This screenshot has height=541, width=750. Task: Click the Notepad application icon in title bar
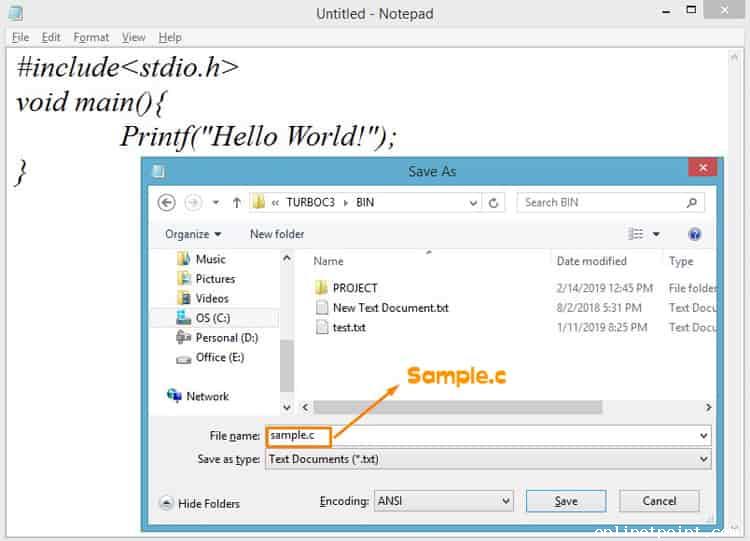[x=15, y=13]
